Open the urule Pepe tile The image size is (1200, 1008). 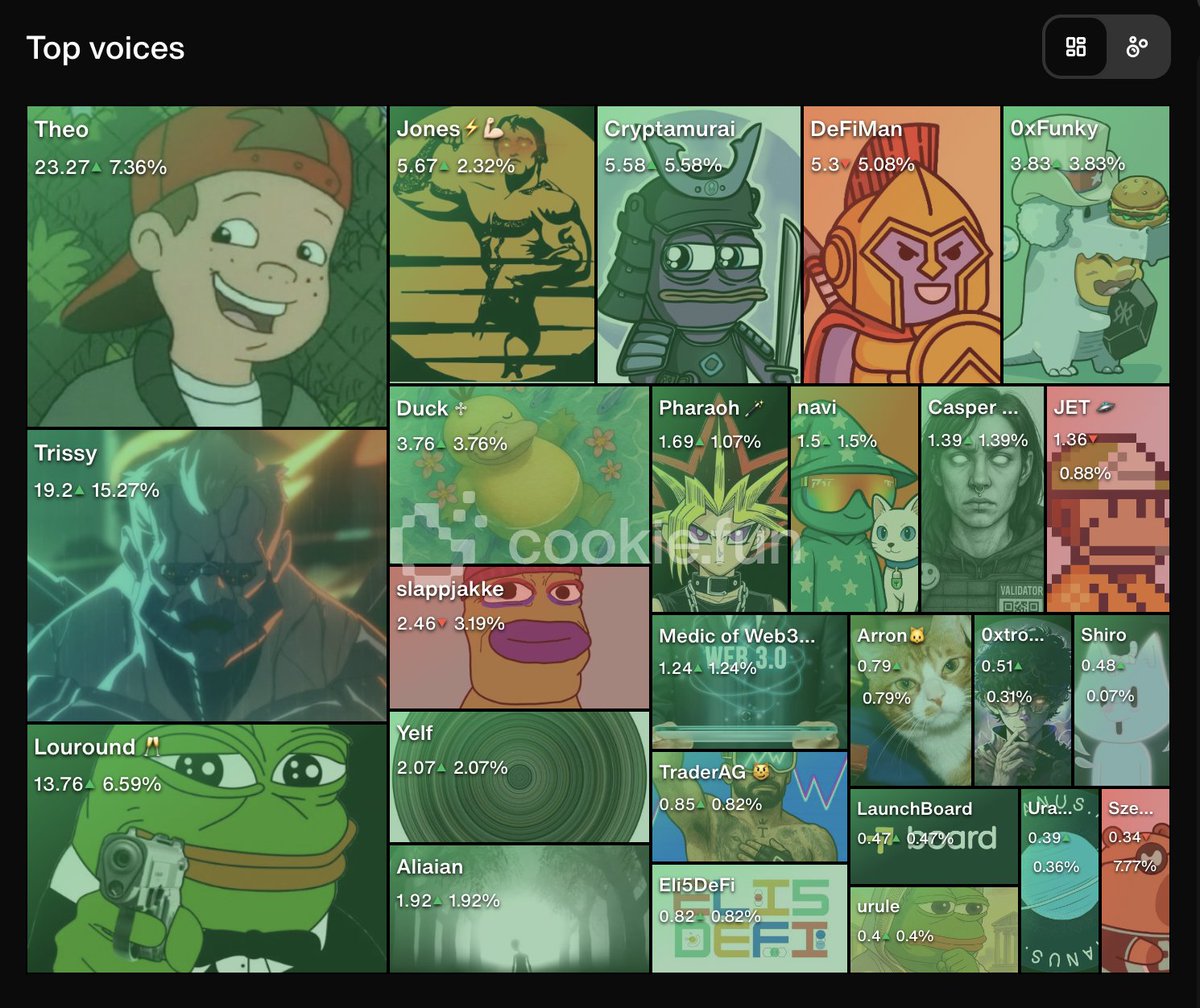click(x=934, y=930)
